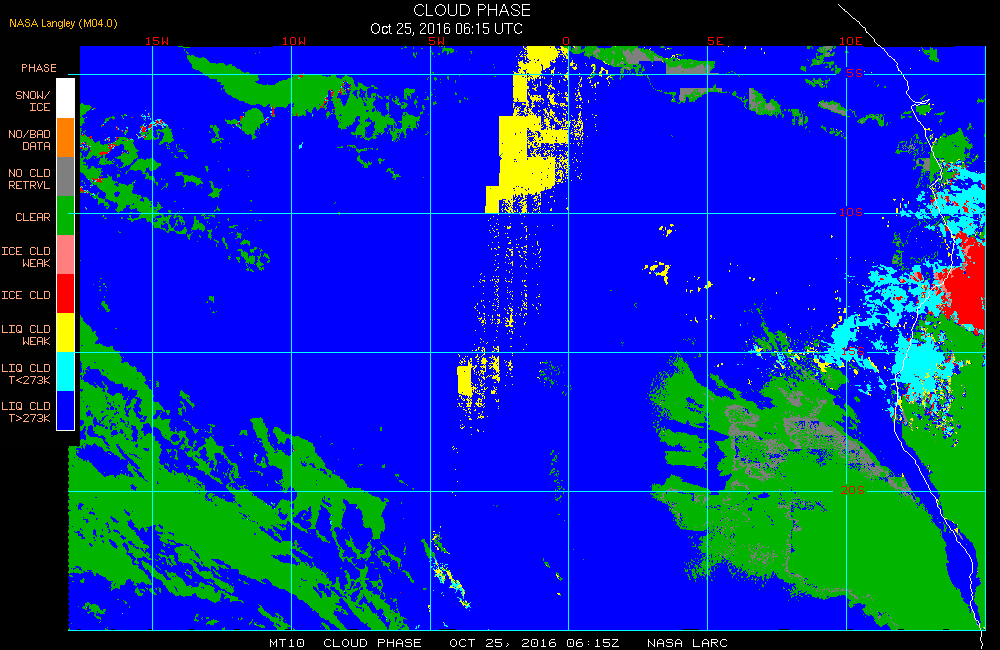The image size is (1000, 650).
Task: Click the CLOUD PHASE title text
Action: tap(472, 10)
